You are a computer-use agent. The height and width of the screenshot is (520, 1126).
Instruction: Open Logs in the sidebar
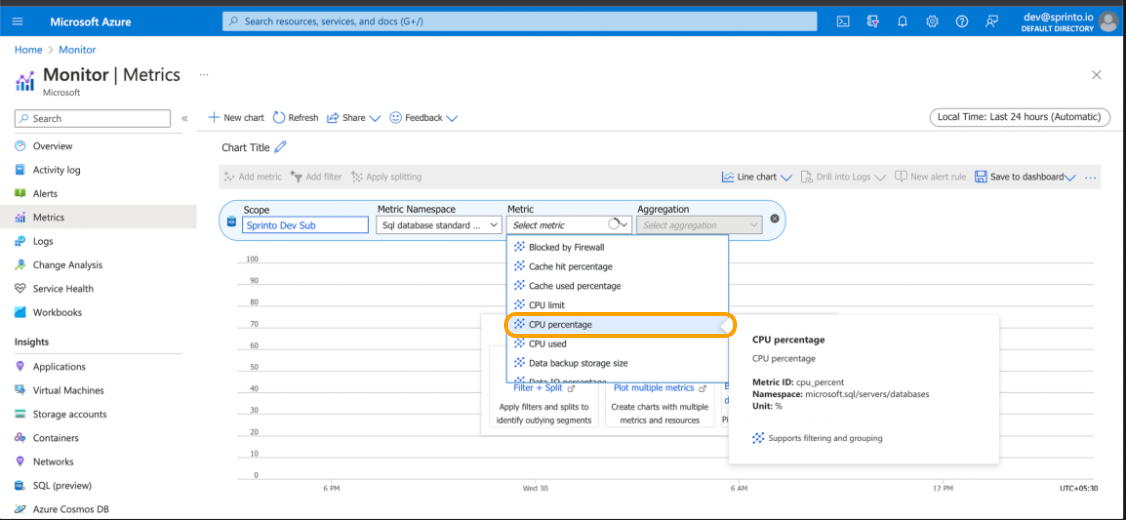click(x=43, y=241)
